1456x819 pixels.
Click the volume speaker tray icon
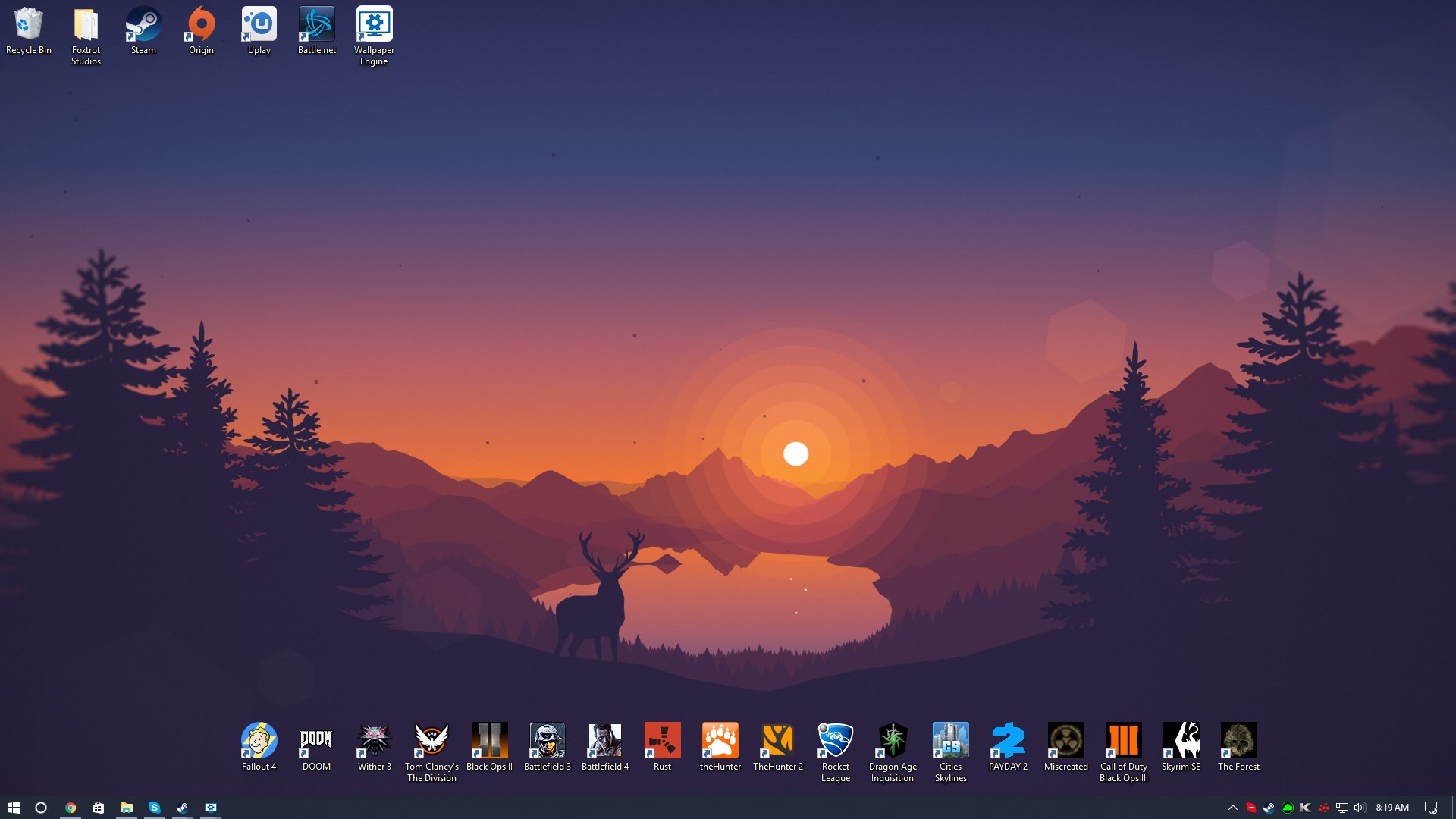1359,808
